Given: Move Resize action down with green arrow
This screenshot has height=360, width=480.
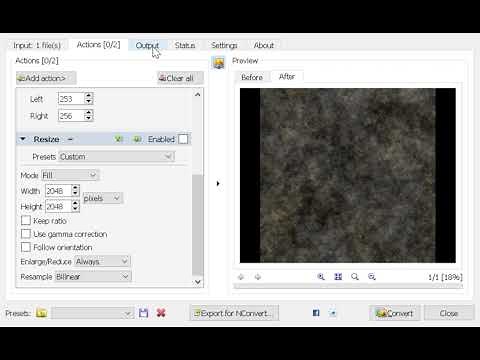Looking at the screenshot, I should pos(137,139).
